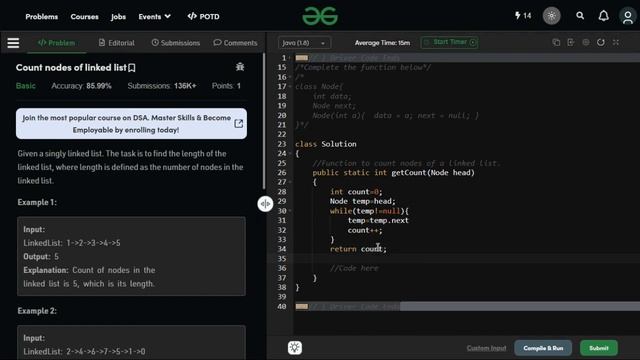
Task: Click 'temp=temp.next' code line
Action: point(378,220)
